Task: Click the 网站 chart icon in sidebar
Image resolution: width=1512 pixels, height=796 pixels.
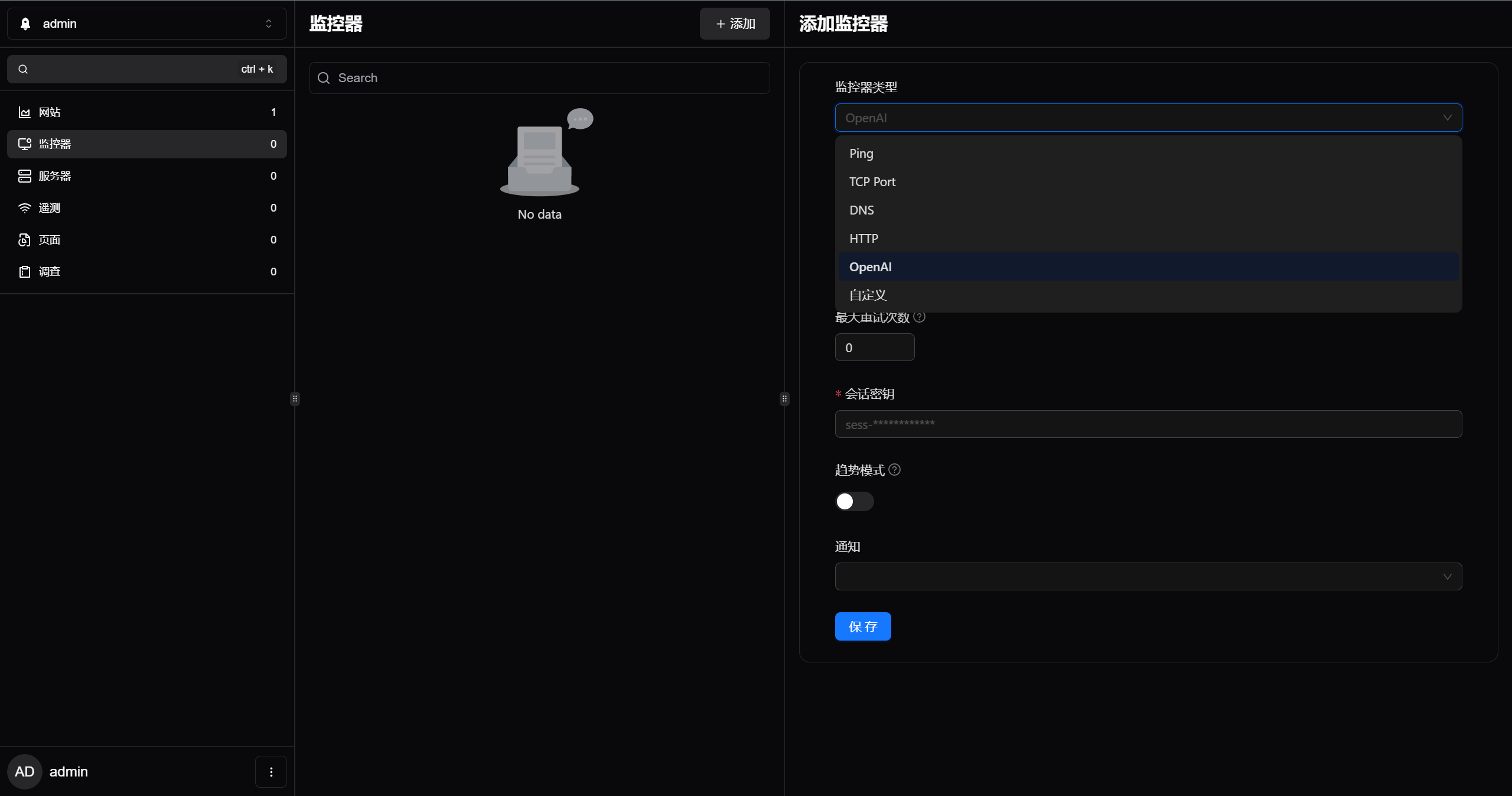Action: [x=24, y=112]
